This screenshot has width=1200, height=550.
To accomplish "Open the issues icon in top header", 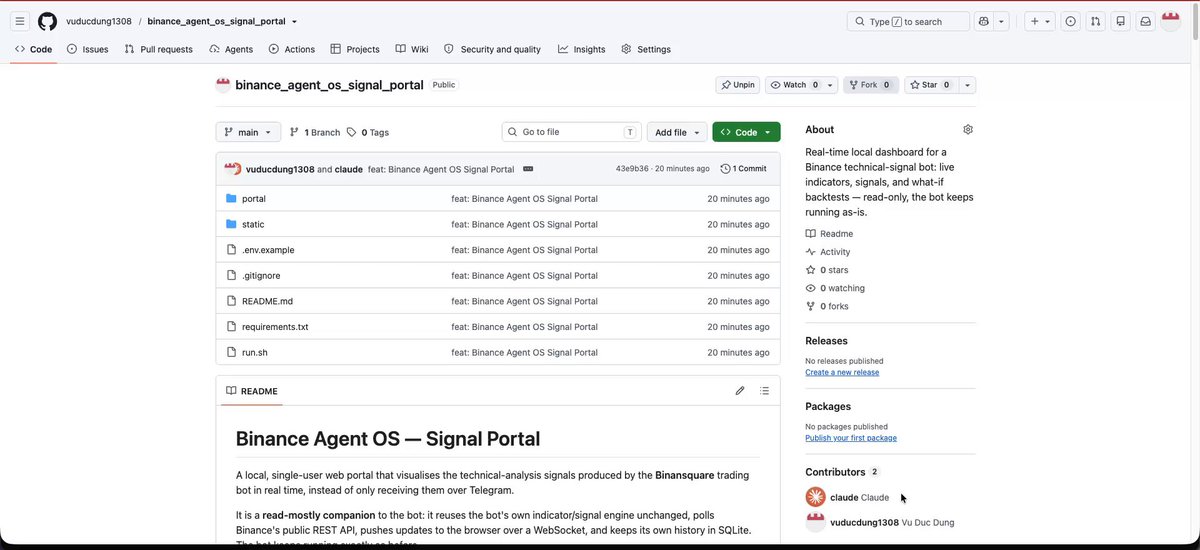I will (1070, 21).
